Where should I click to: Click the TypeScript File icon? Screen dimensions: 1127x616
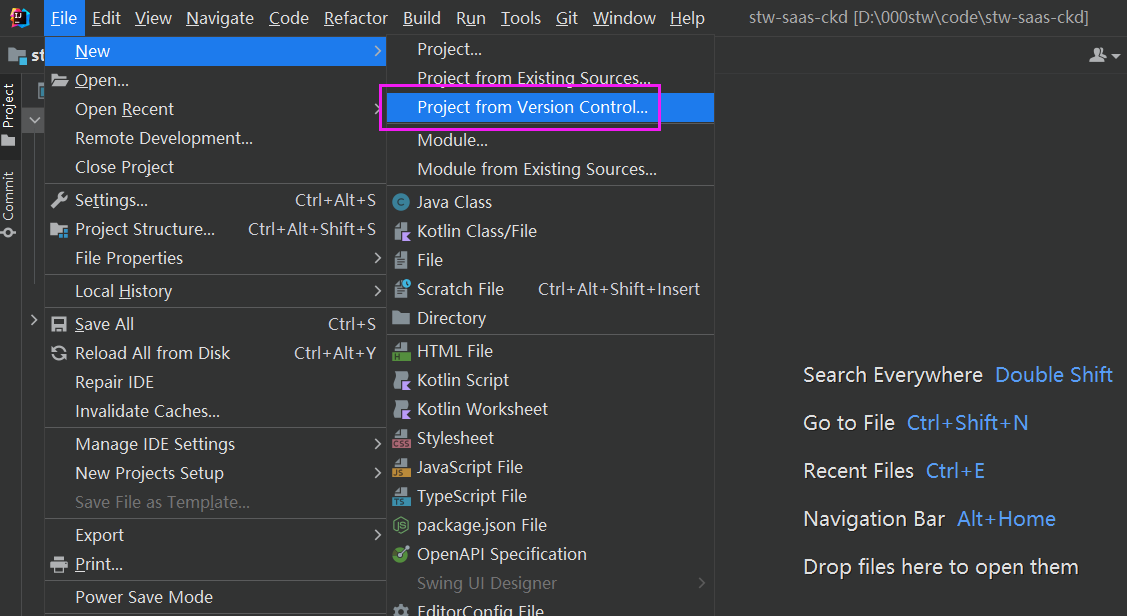click(401, 496)
